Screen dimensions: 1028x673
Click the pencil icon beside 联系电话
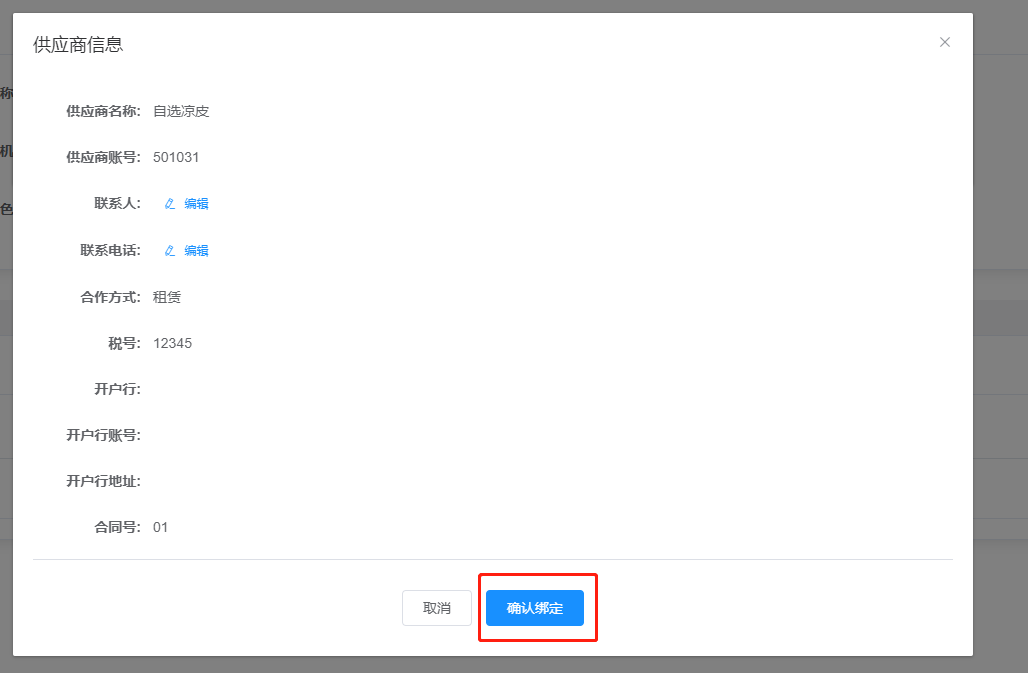[170, 251]
